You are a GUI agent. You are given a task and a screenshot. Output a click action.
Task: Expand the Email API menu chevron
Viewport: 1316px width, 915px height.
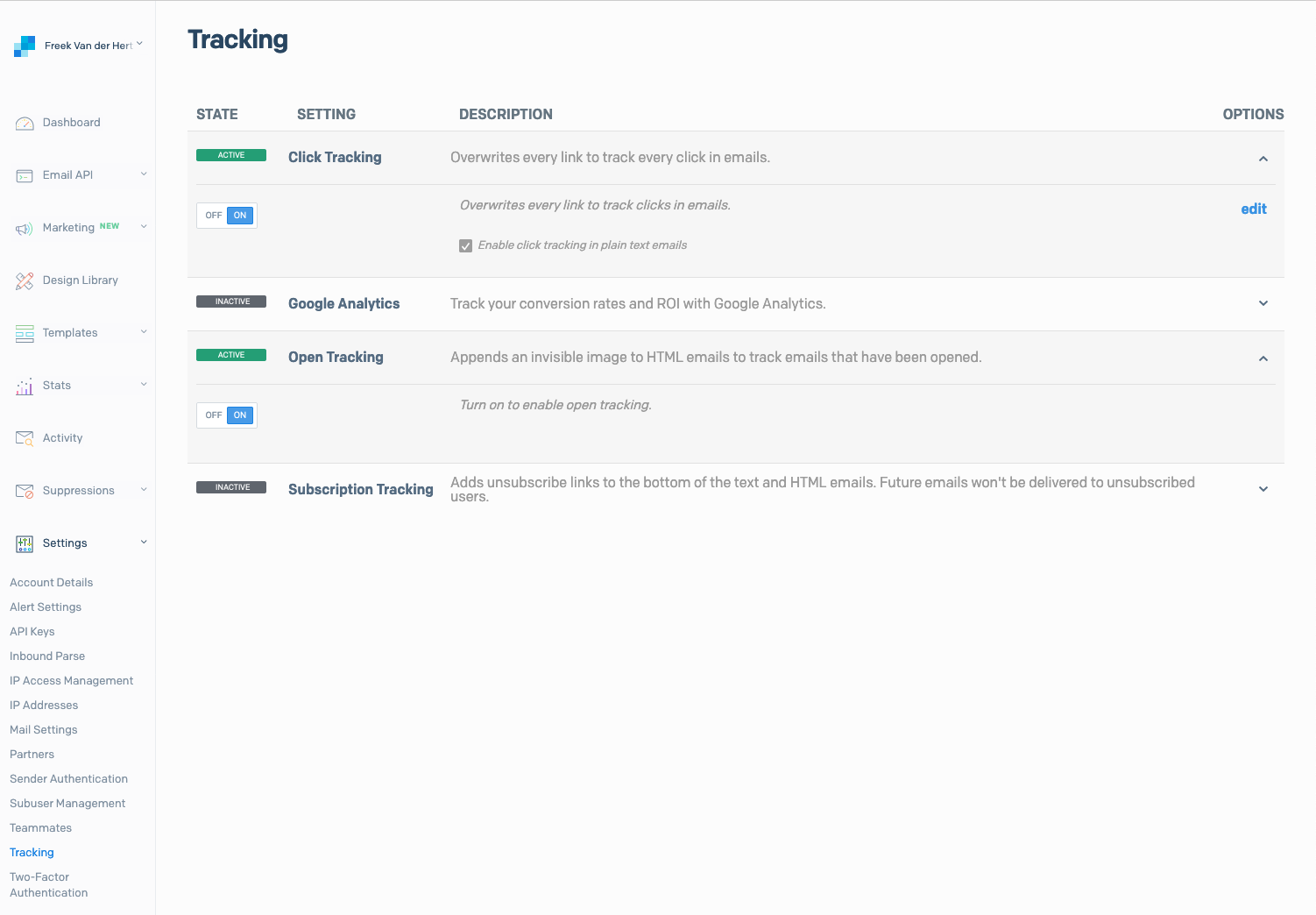144,174
